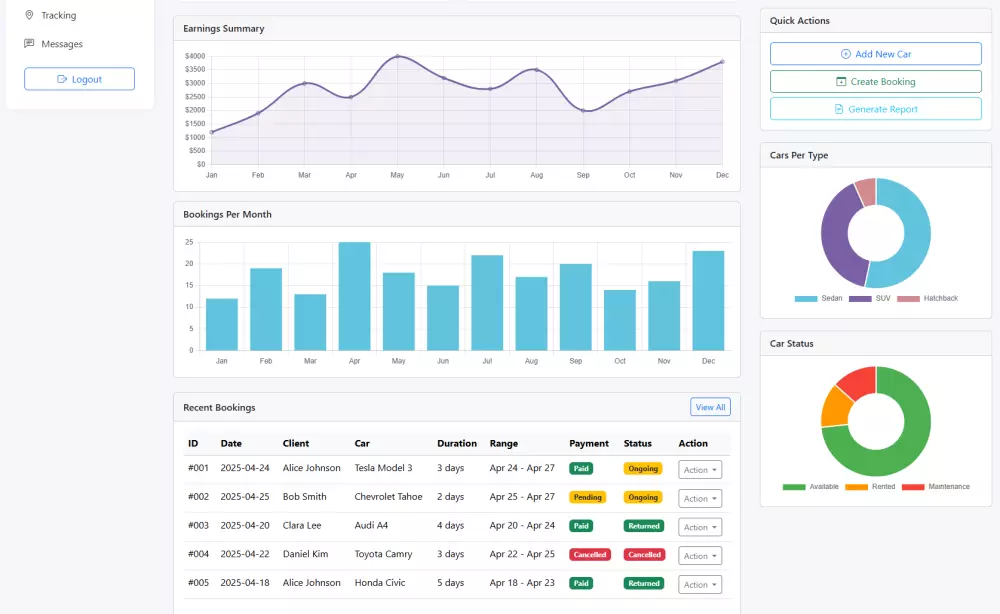Viewport: 1000px width, 614px height.
Task: Click the Oct bar in Bookings Per Month
Action: 620,320
